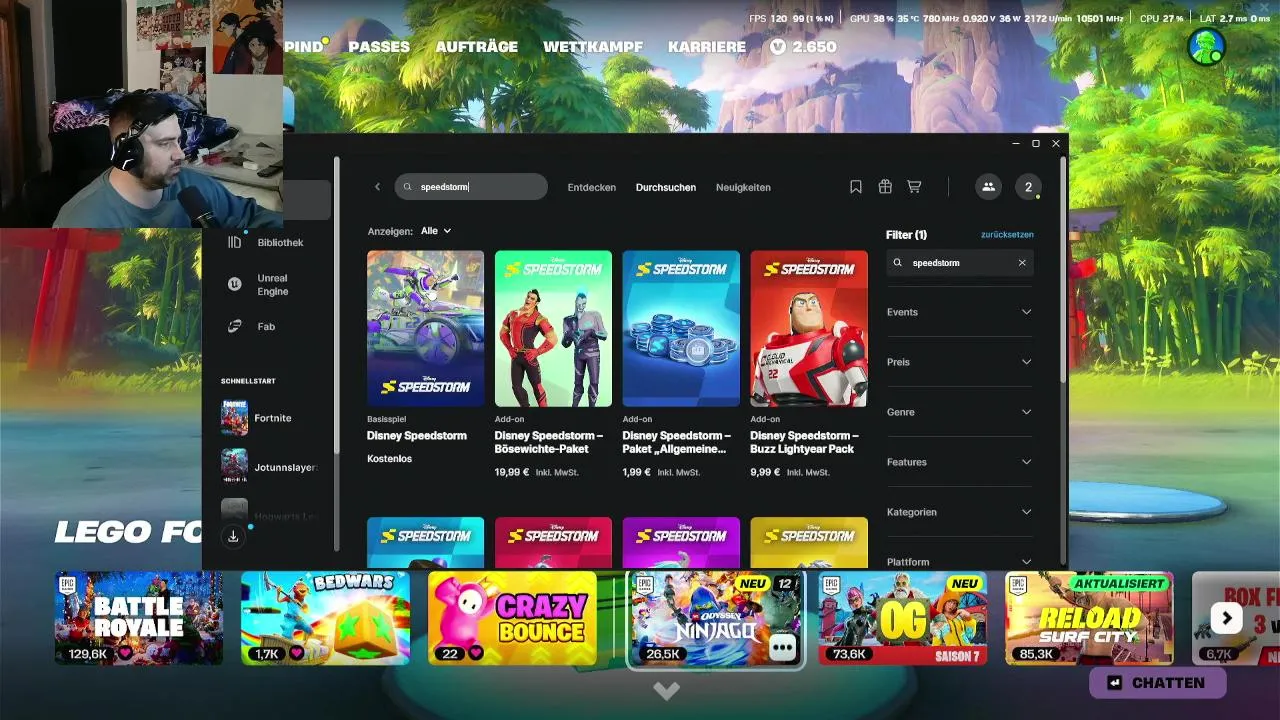Click the zurücksetzen filter link

click(x=1007, y=234)
